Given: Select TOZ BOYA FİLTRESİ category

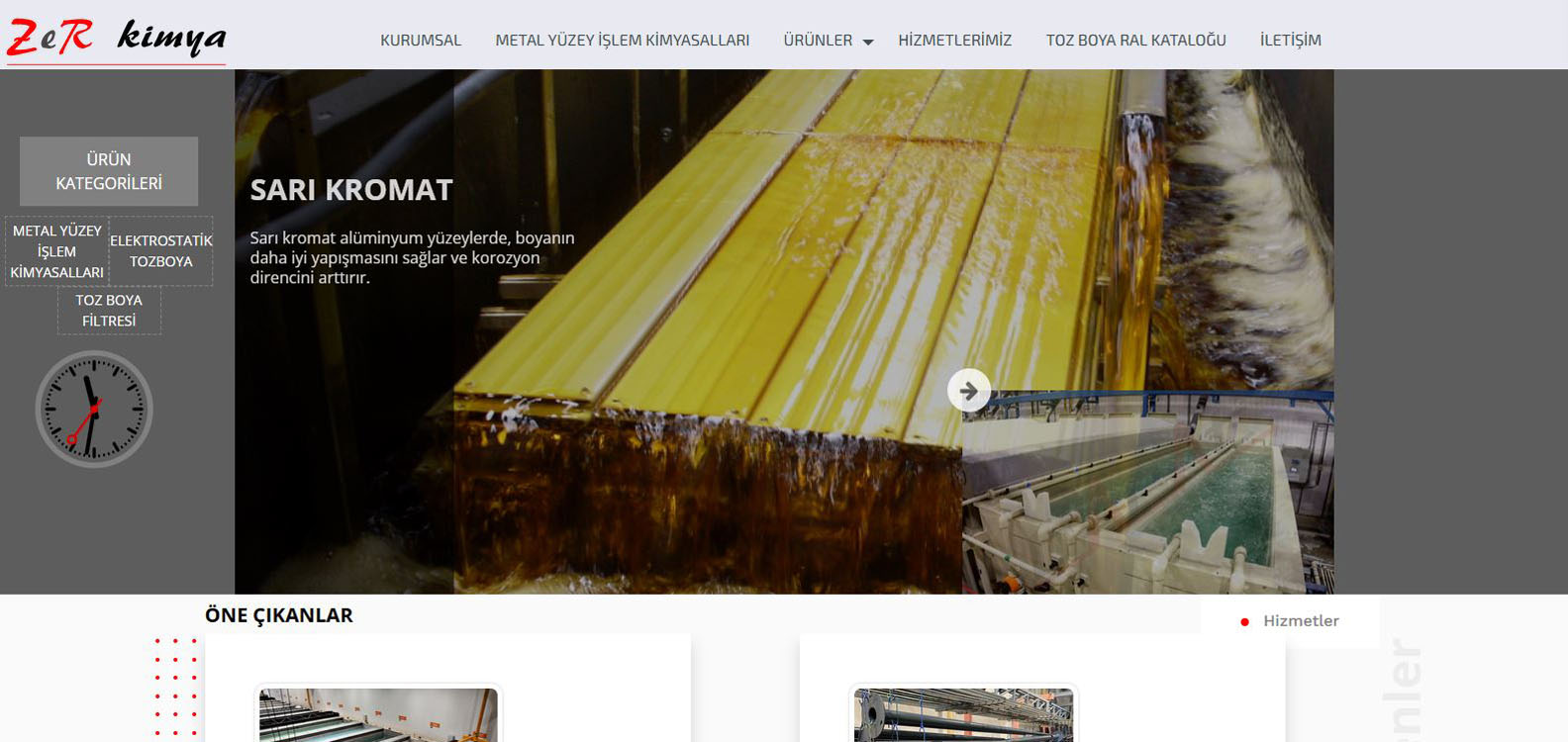Looking at the screenshot, I should [x=109, y=311].
